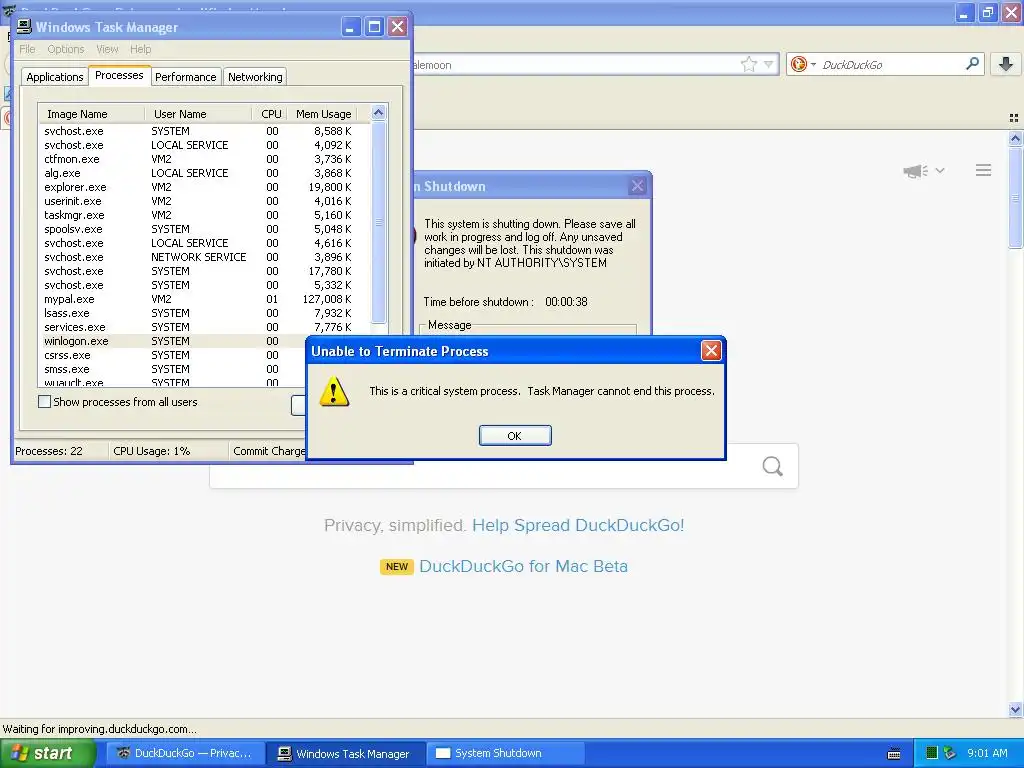
Task: Sort by Image Name column header
Action: point(91,114)
